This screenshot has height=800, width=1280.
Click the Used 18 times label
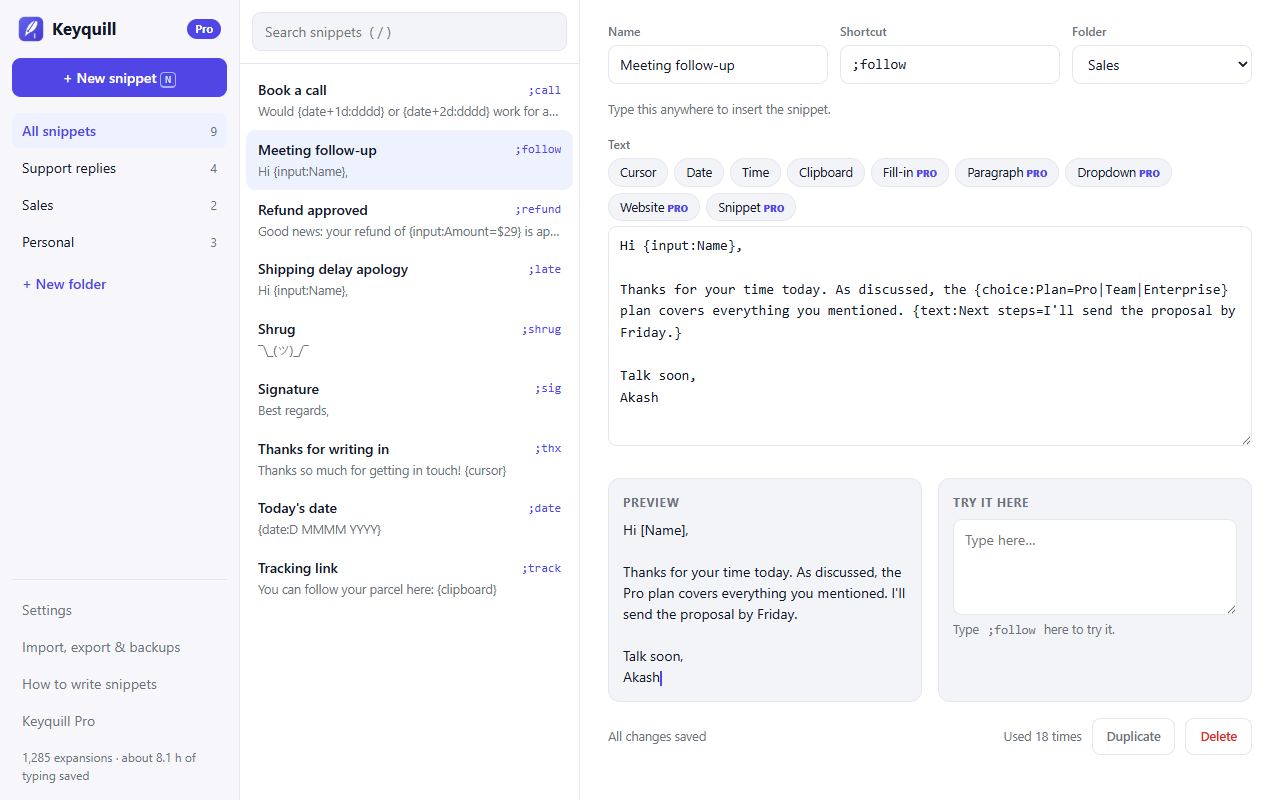tap(1043, 737)
